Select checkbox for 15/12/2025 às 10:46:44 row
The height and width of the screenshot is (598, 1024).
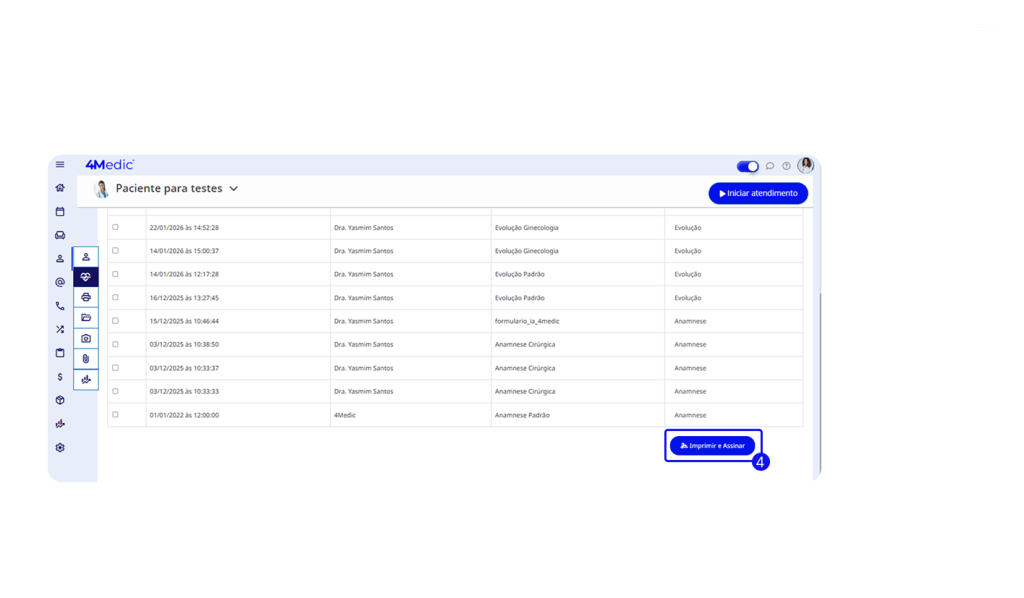pos(115,321)
